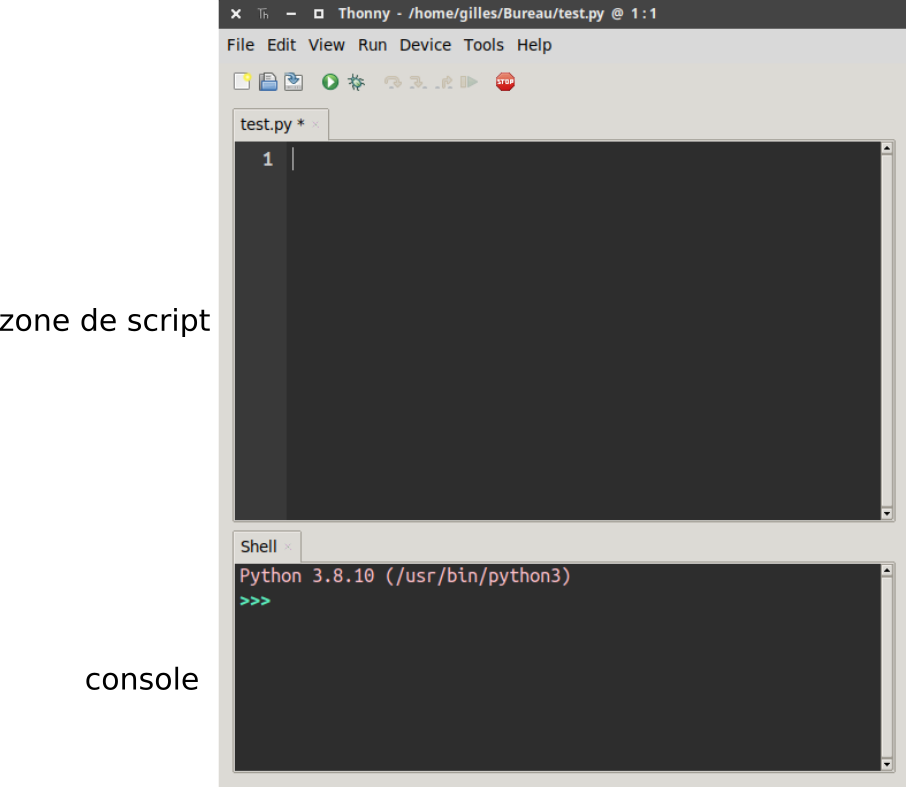Viewport: 906px width, 787px height.
Task: Click the editor scrollbar down arrow
Action: pos(887,513)
